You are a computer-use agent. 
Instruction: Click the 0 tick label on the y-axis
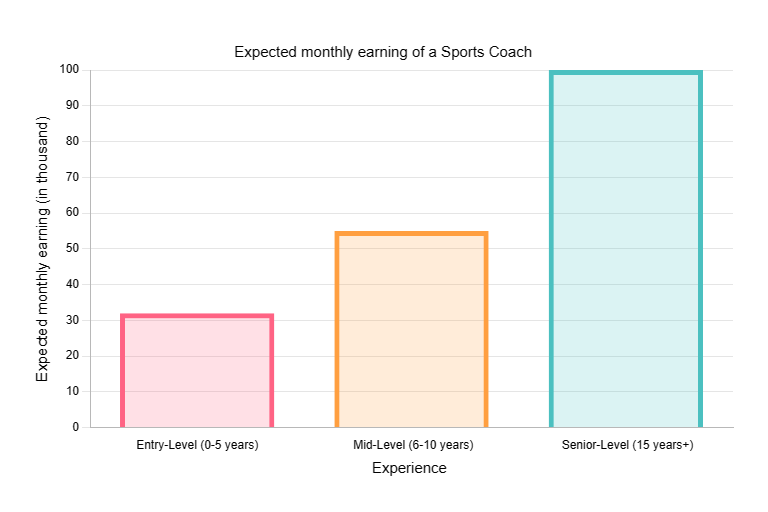pos(75,427)
